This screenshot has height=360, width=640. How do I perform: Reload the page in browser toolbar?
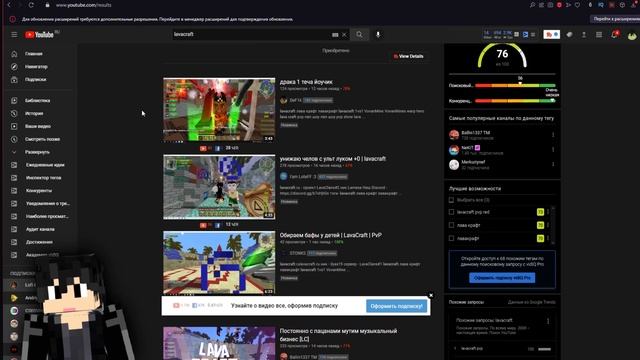pos(31,5)
